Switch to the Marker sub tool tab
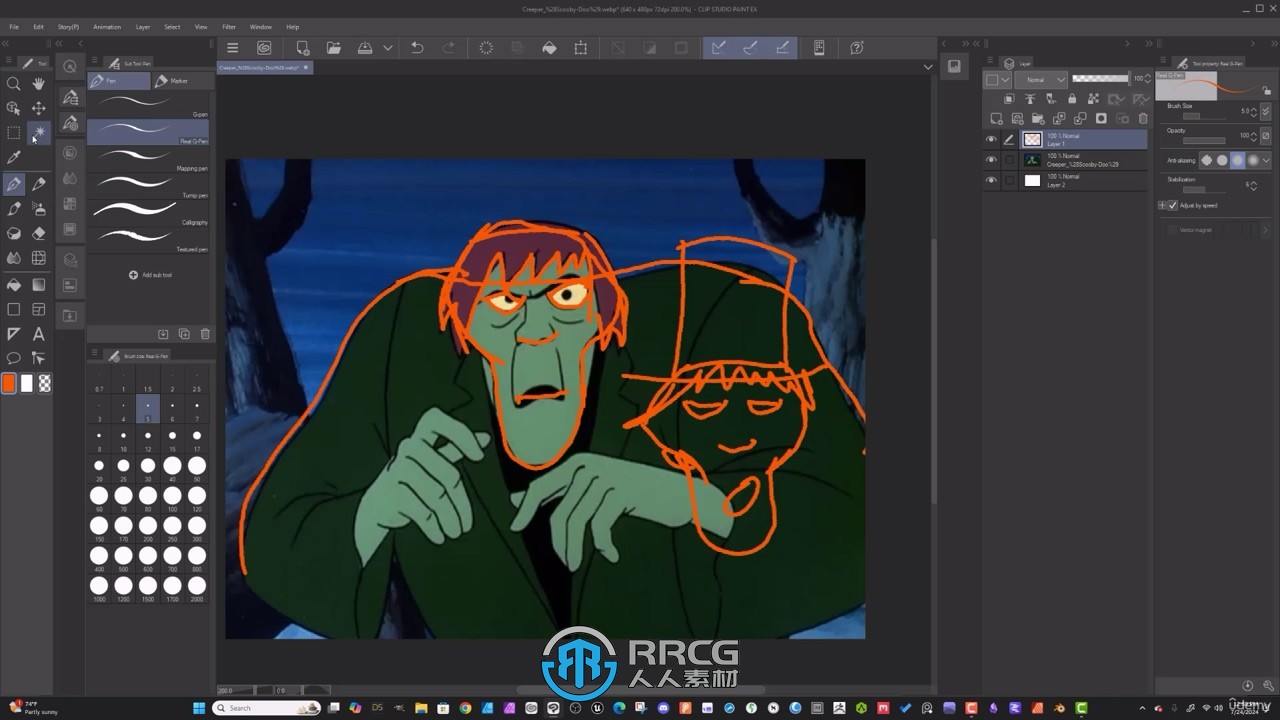Viewport: 1280px width, 720px height. click(179, 81)
